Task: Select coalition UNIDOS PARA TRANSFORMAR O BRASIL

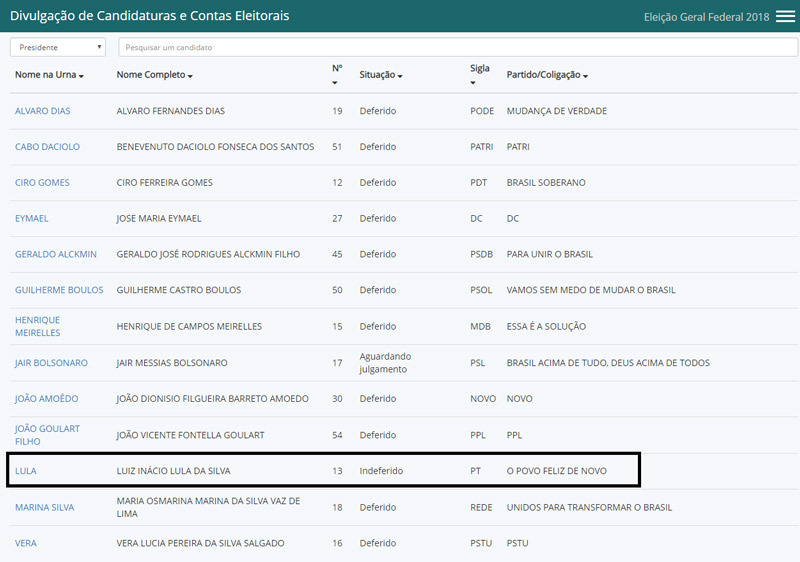Action: point(589,507)
